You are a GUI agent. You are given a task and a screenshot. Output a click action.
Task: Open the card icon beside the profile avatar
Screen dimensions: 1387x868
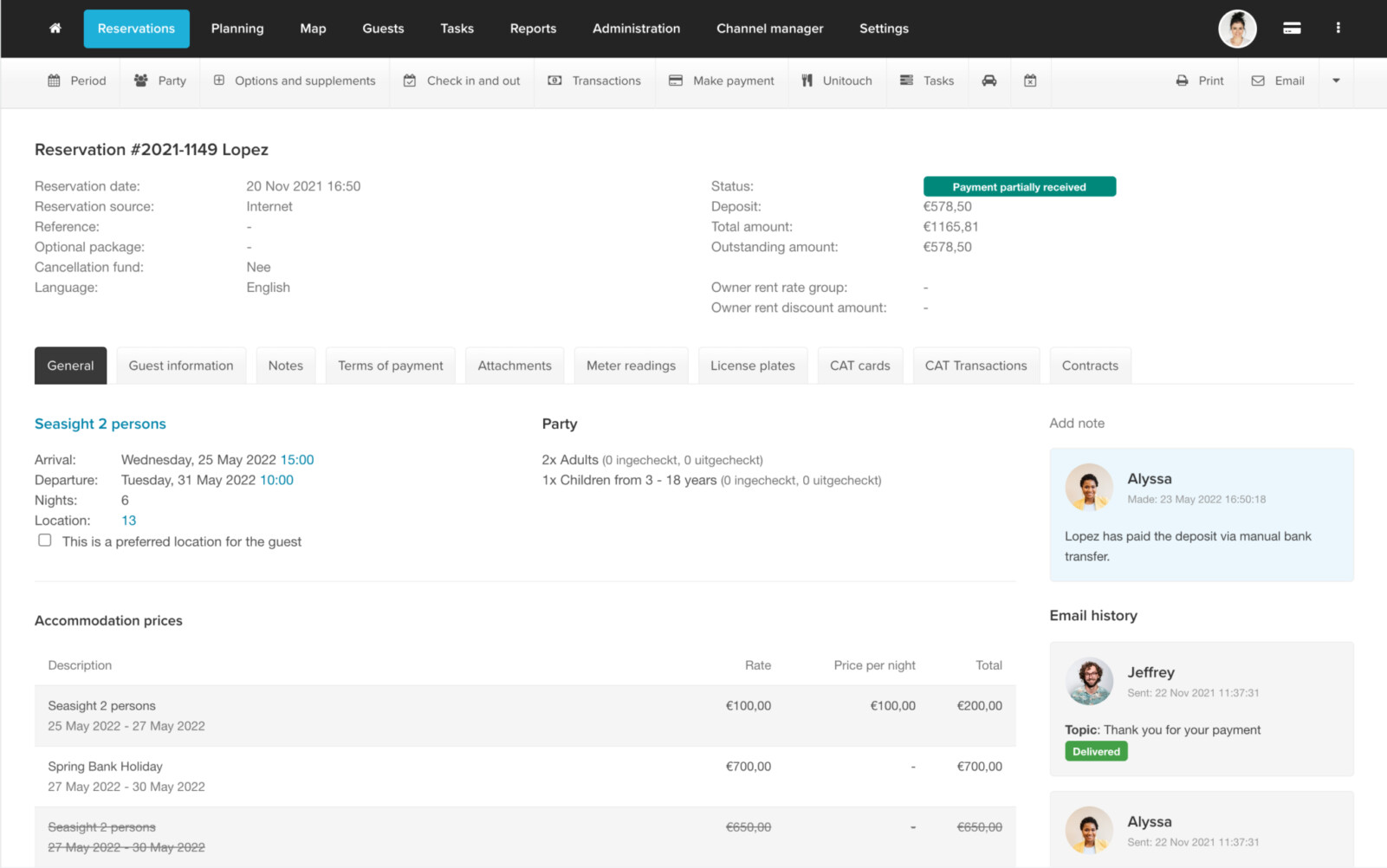click(x=1291, y=29)
